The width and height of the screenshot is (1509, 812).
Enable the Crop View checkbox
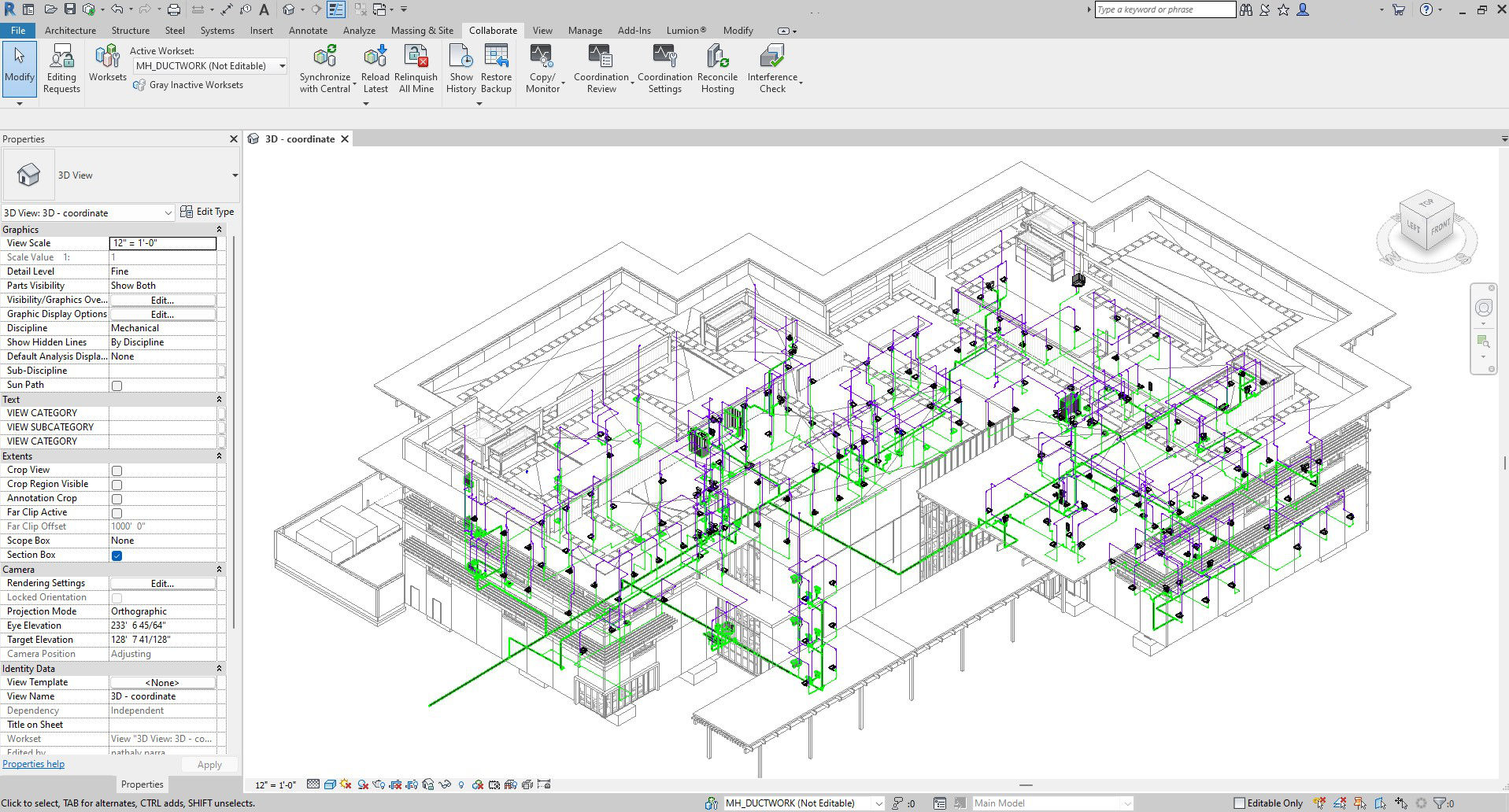117,471
